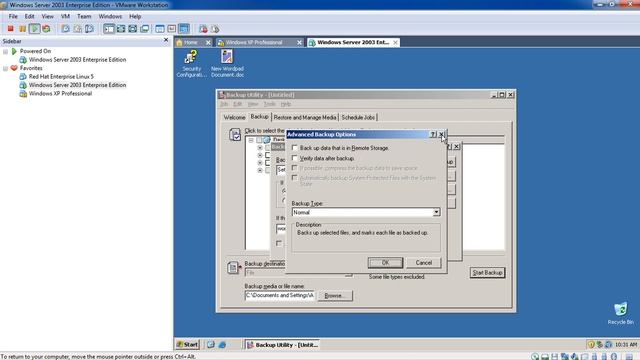Expand the last child node in backup tree
Image resolution: width=640 pixels, height=360 pixels.
coord(260,170)
